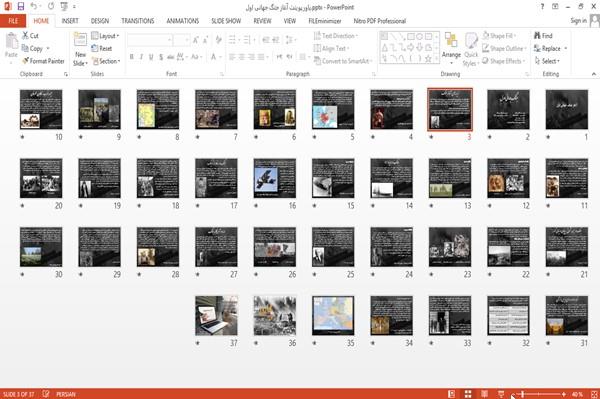Toggle Bold formatting
This screenshot has height=399, width=600.
pos(132,57)
